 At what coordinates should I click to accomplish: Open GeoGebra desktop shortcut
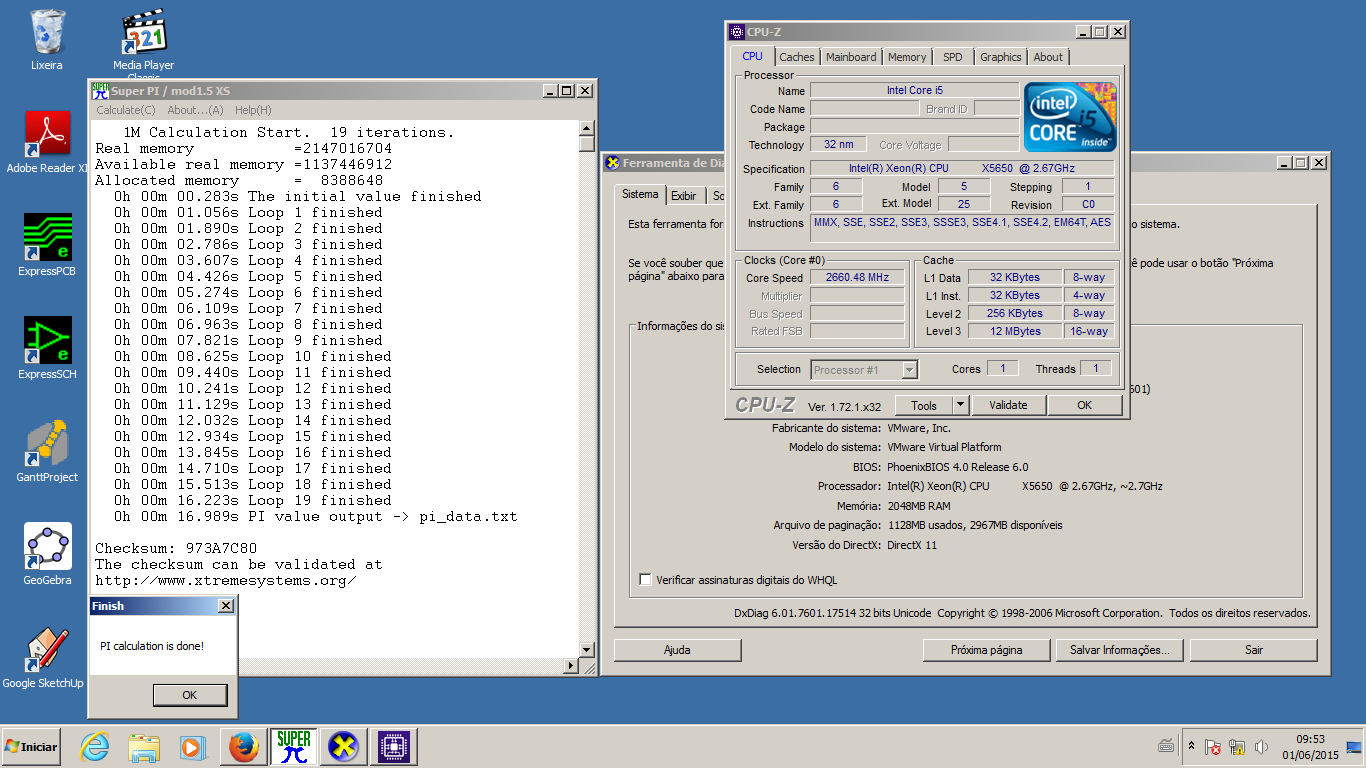pos(46,554)
